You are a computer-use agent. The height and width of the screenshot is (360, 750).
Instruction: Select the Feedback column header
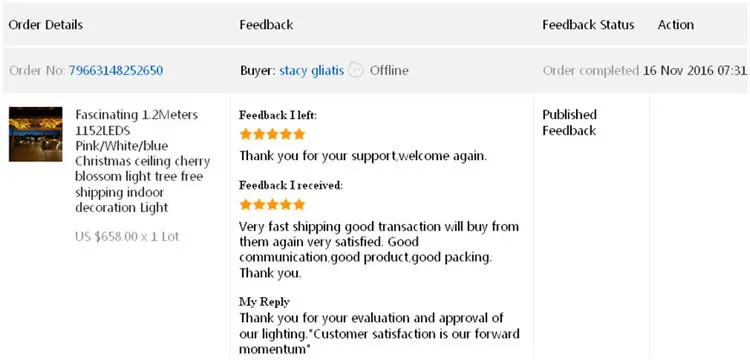point(266,25)
